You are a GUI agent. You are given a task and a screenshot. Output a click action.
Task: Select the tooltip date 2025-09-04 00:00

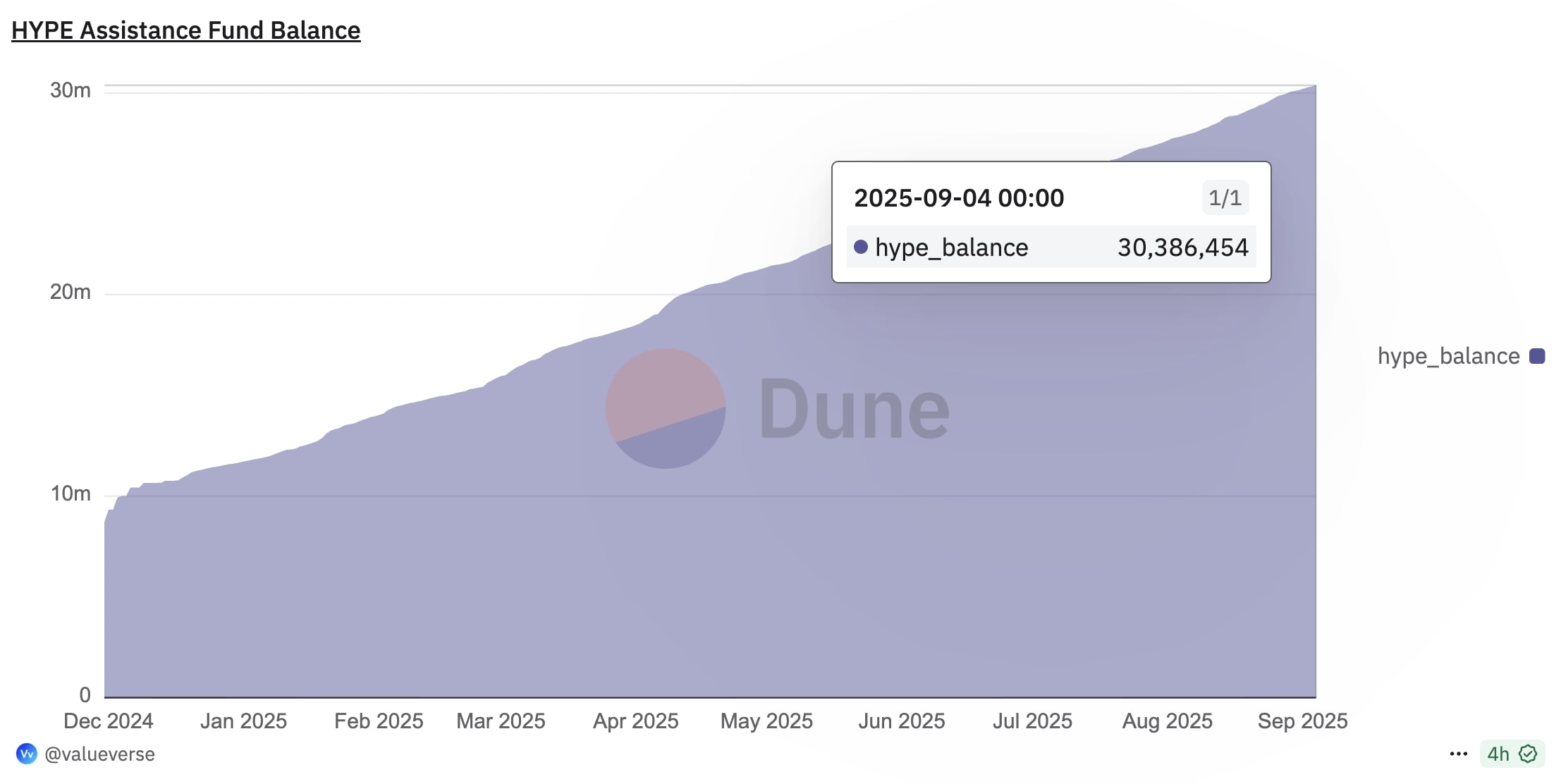[x=959, y=198]
